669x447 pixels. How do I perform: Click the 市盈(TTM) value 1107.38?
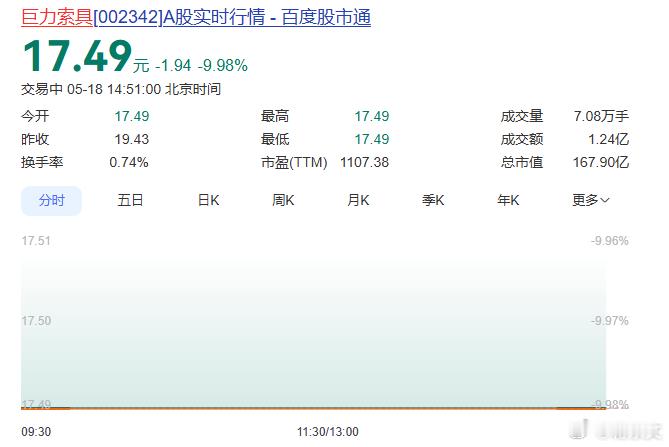(x=364, y=162)
